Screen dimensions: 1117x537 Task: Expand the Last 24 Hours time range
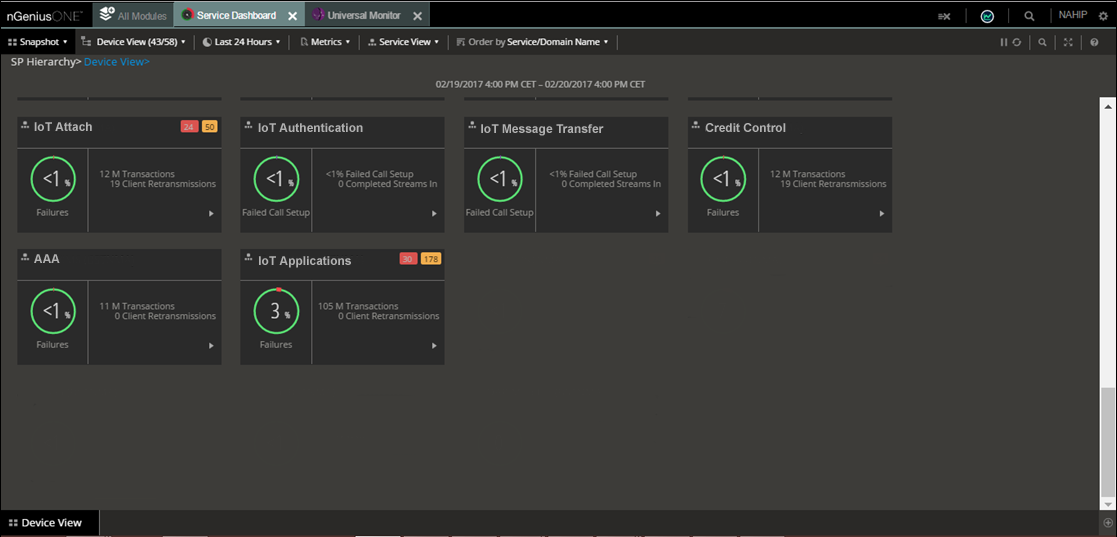tap(240, 42)
